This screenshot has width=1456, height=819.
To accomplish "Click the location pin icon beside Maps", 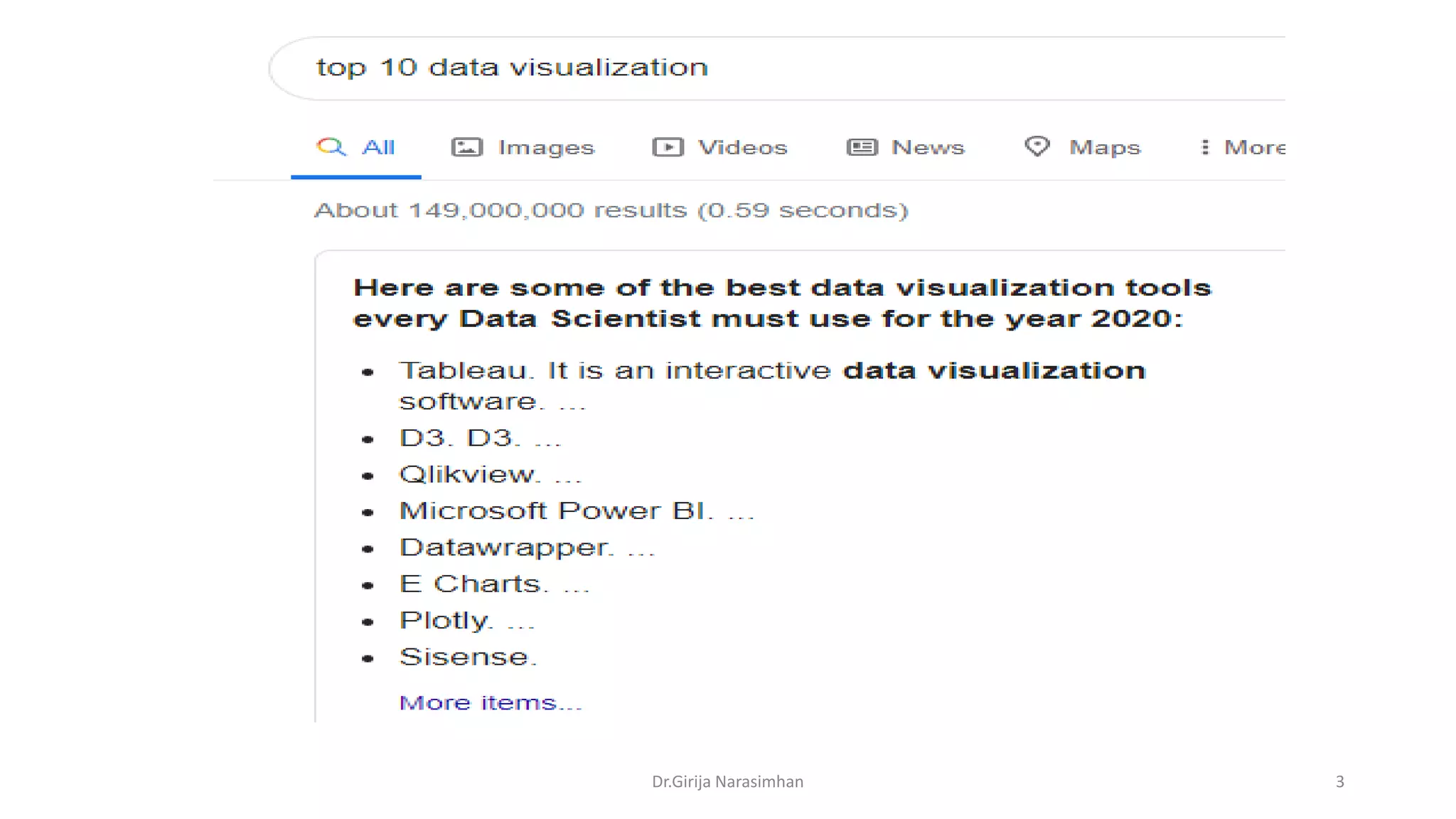I will (x=1037, y=146).
